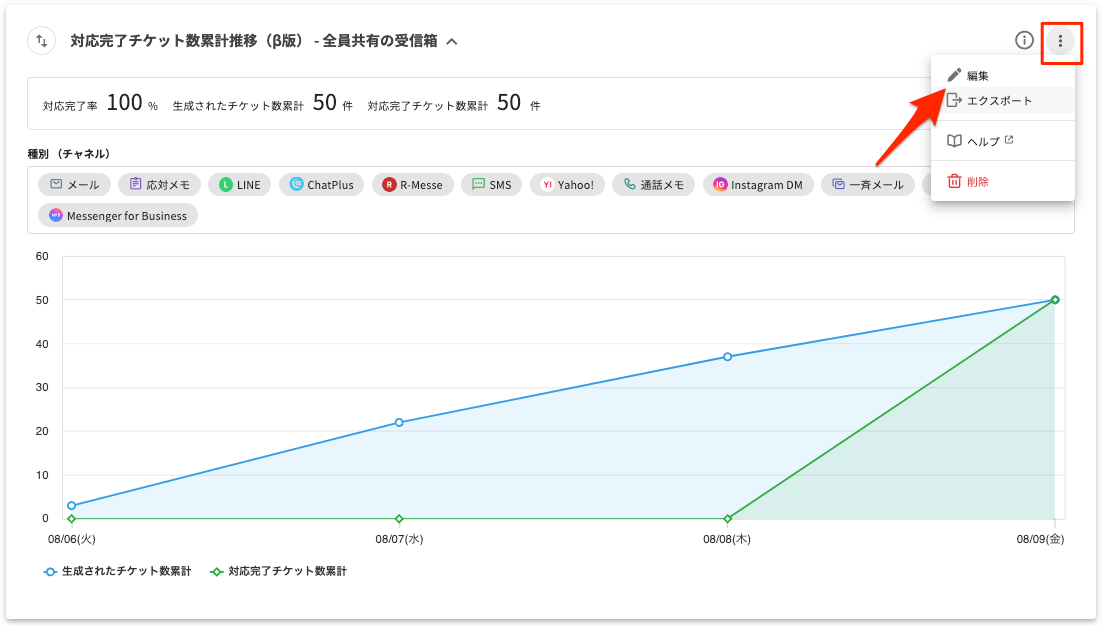Viewport: 1103px width, 626px height.
Task: Click the green data point at 08/09(金)
Action: 1055,300
